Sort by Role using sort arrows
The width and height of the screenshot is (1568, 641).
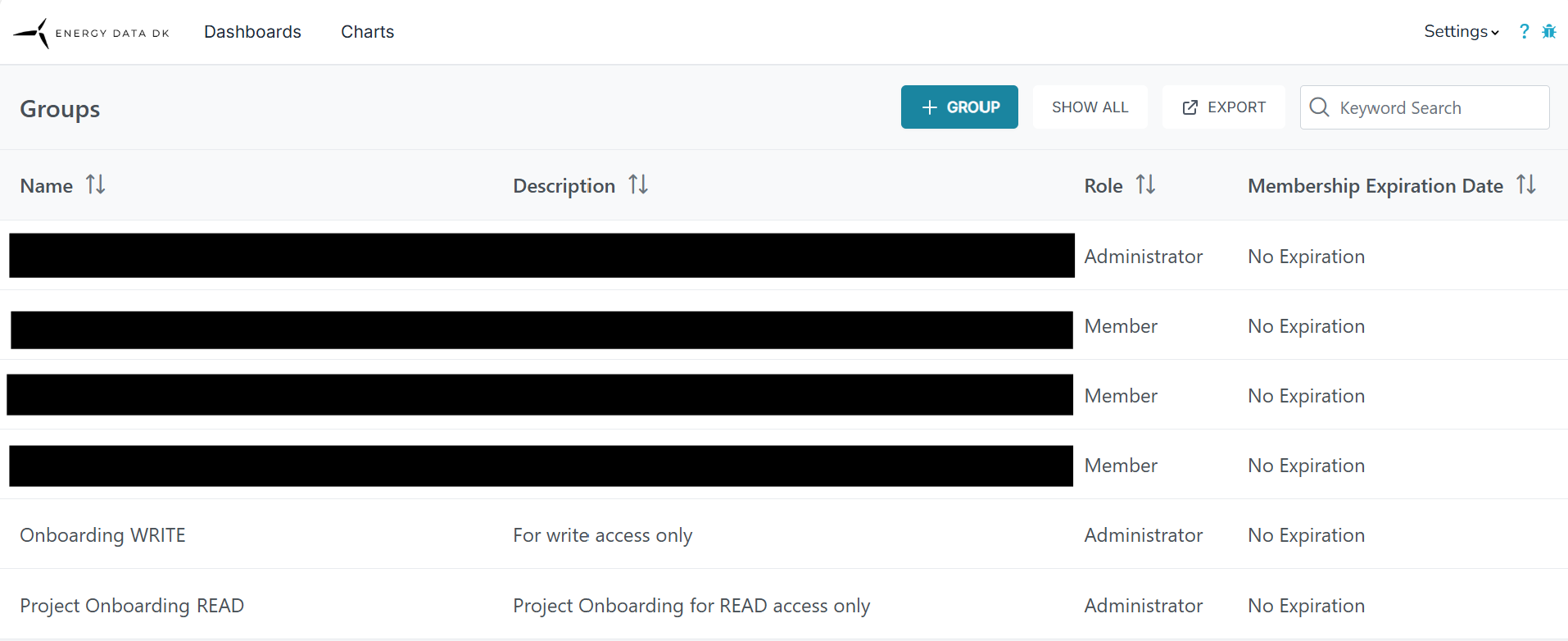click(1145, 185)
